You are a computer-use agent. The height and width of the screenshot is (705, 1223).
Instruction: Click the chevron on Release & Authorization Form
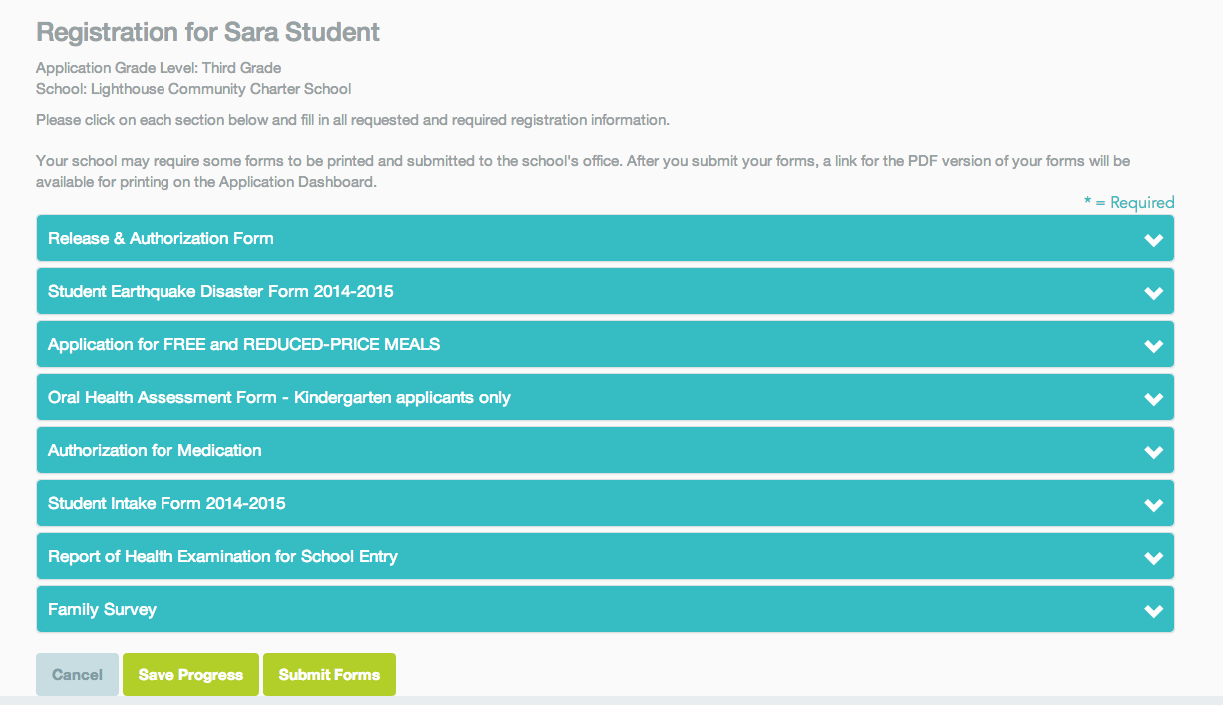click(1153, 238)
